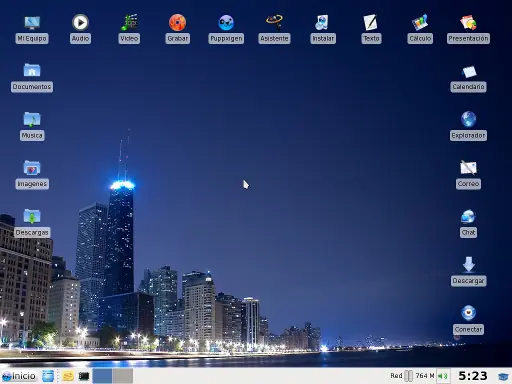Switch to the first blue workspace
This screenshot has width=512, height=384.
(x=102, y=376)
